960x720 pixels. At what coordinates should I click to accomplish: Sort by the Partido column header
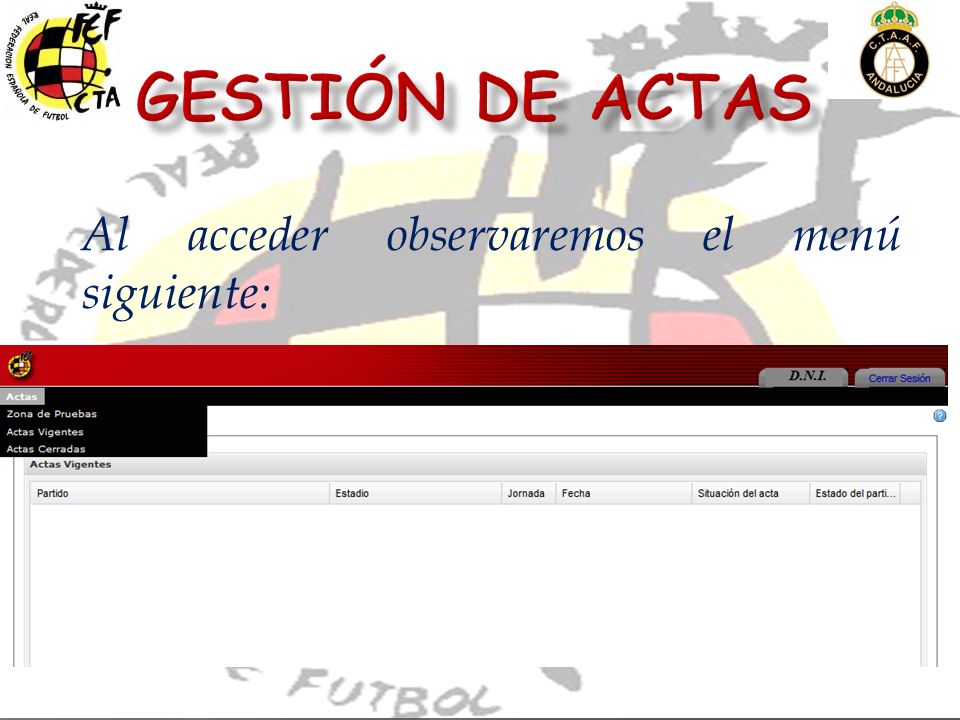pos(180,493)
